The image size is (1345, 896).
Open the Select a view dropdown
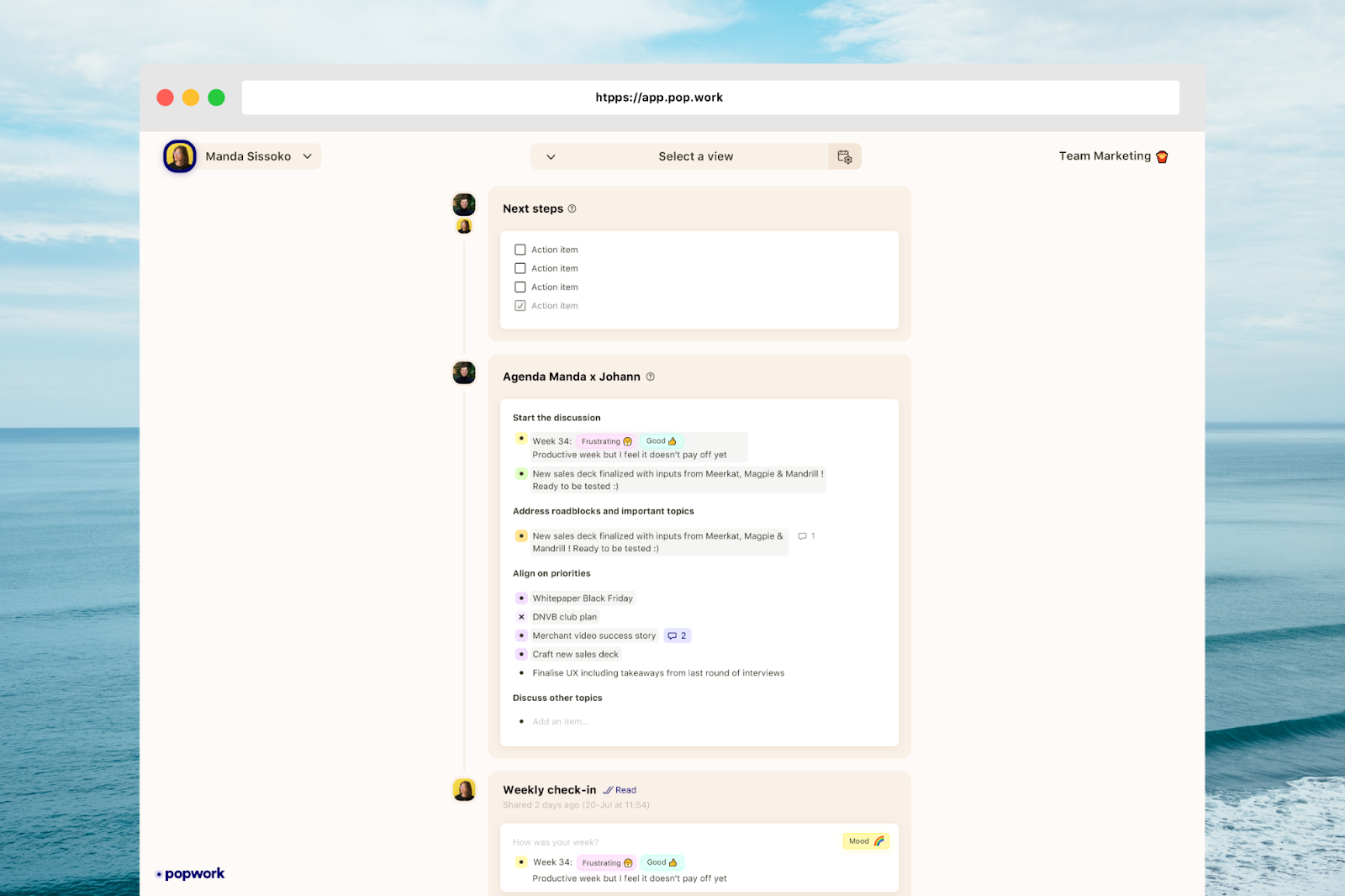695,156
